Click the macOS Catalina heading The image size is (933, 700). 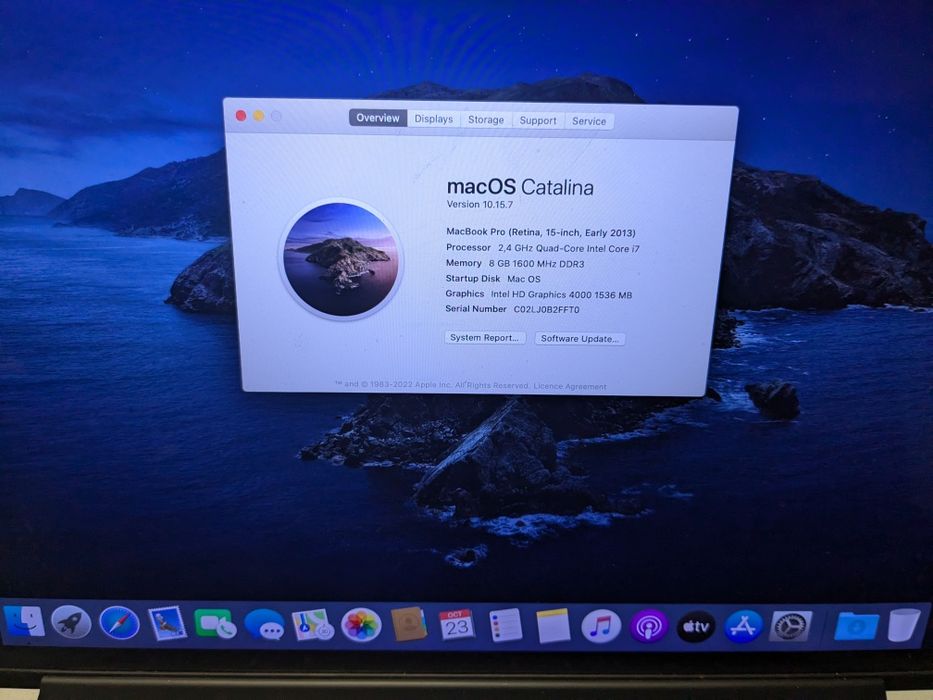click(x=520, y=187)
